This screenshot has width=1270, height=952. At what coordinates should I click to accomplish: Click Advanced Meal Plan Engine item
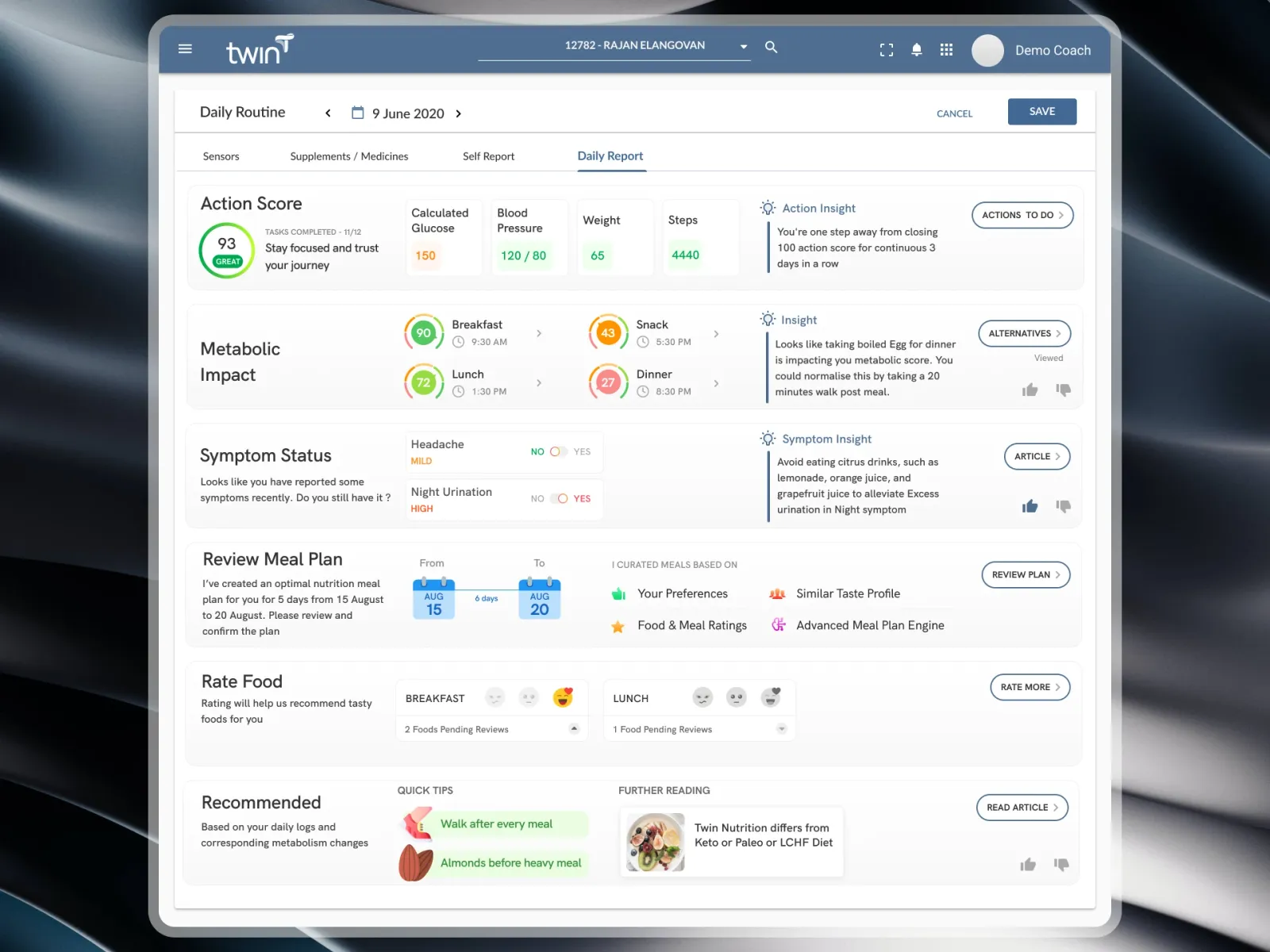857,625
